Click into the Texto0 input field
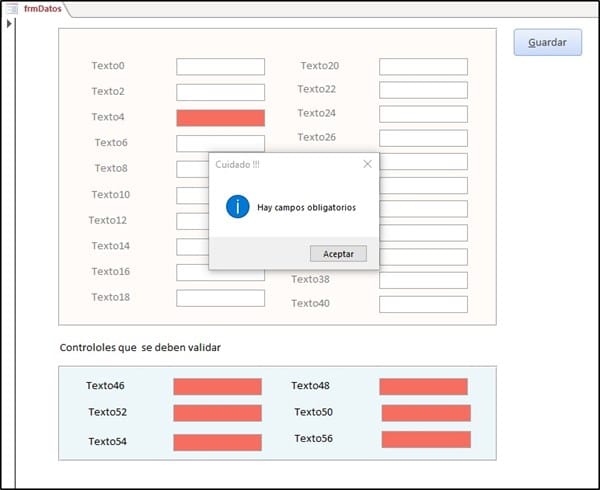600x490 pixels. [220, 67]
